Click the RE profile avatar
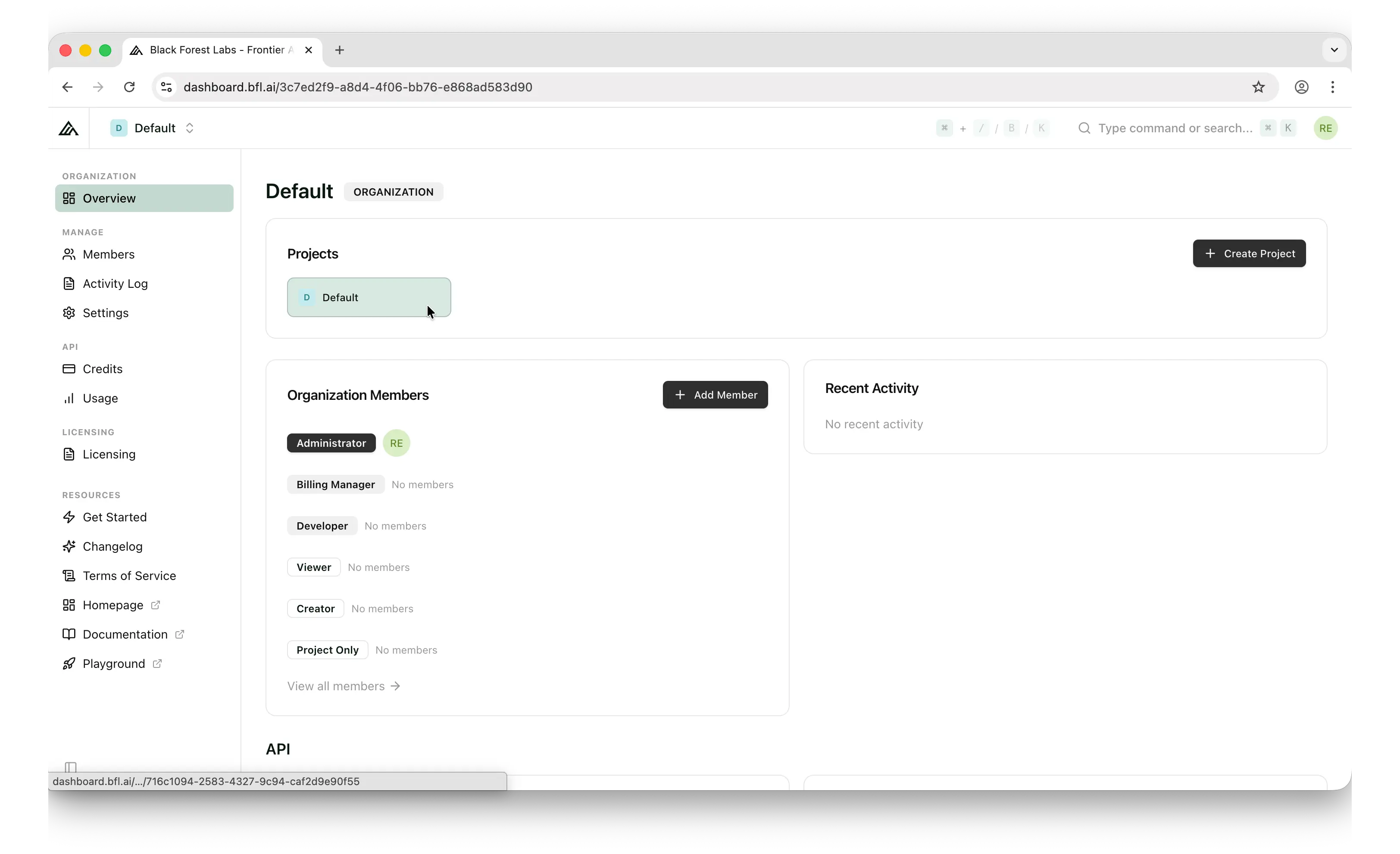 (1325, 128)
